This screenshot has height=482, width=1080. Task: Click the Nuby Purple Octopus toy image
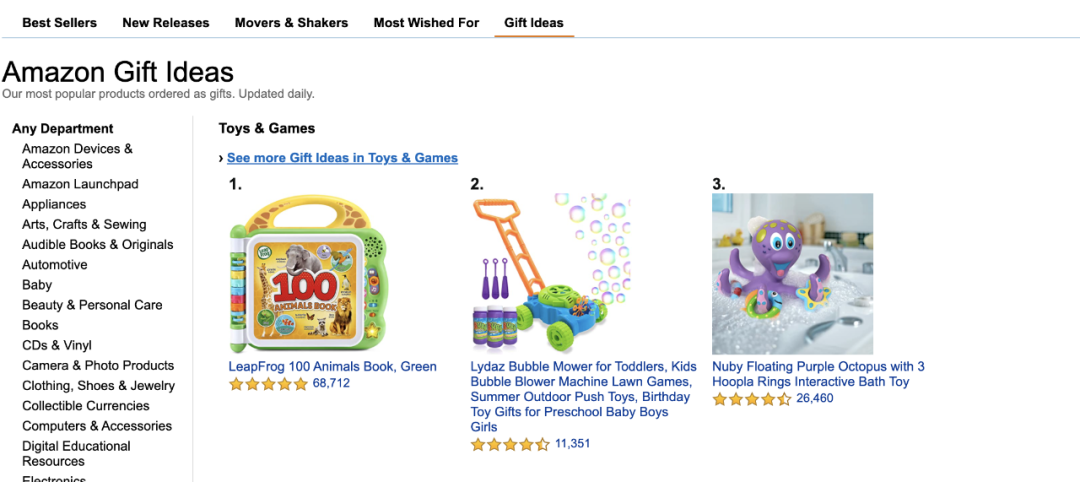point(792,274)
